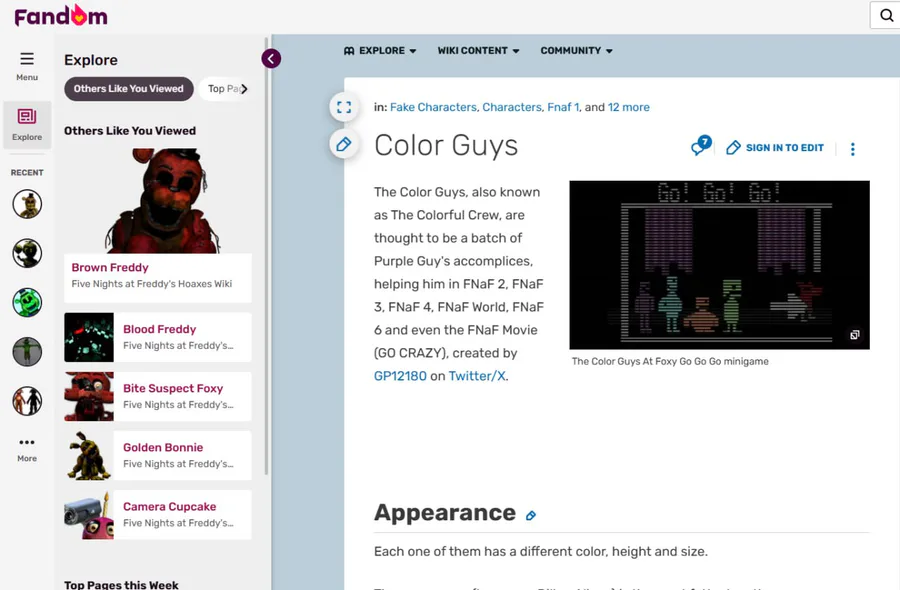
Task: Expand the EXPLORE navigation dropdown
Action: pyautogui.click(x=380, y=51)
